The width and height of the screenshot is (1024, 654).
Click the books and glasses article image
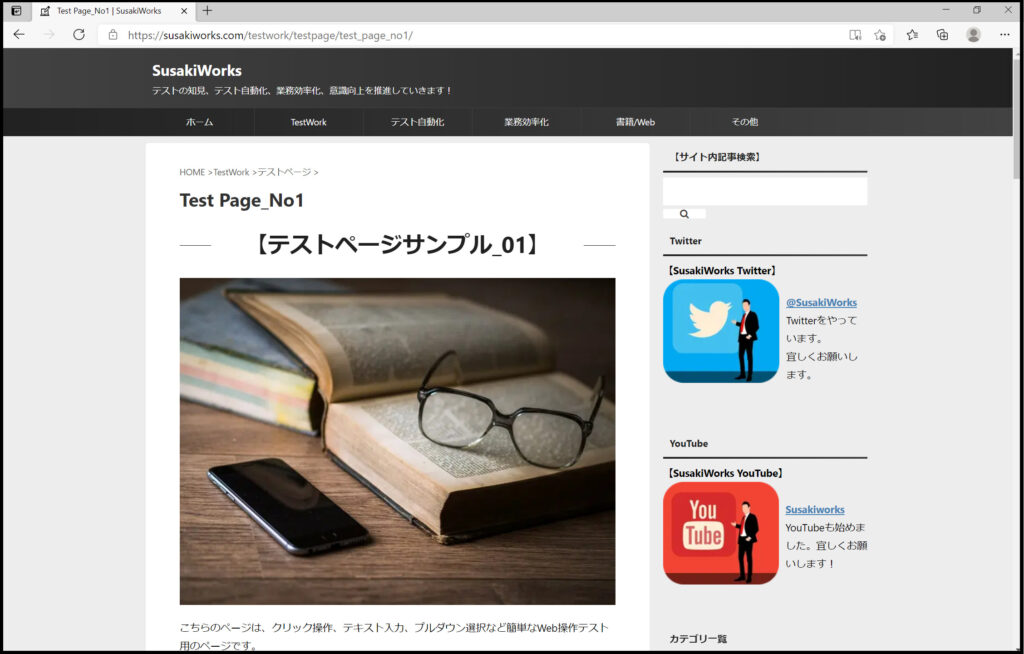pos(397,441)
